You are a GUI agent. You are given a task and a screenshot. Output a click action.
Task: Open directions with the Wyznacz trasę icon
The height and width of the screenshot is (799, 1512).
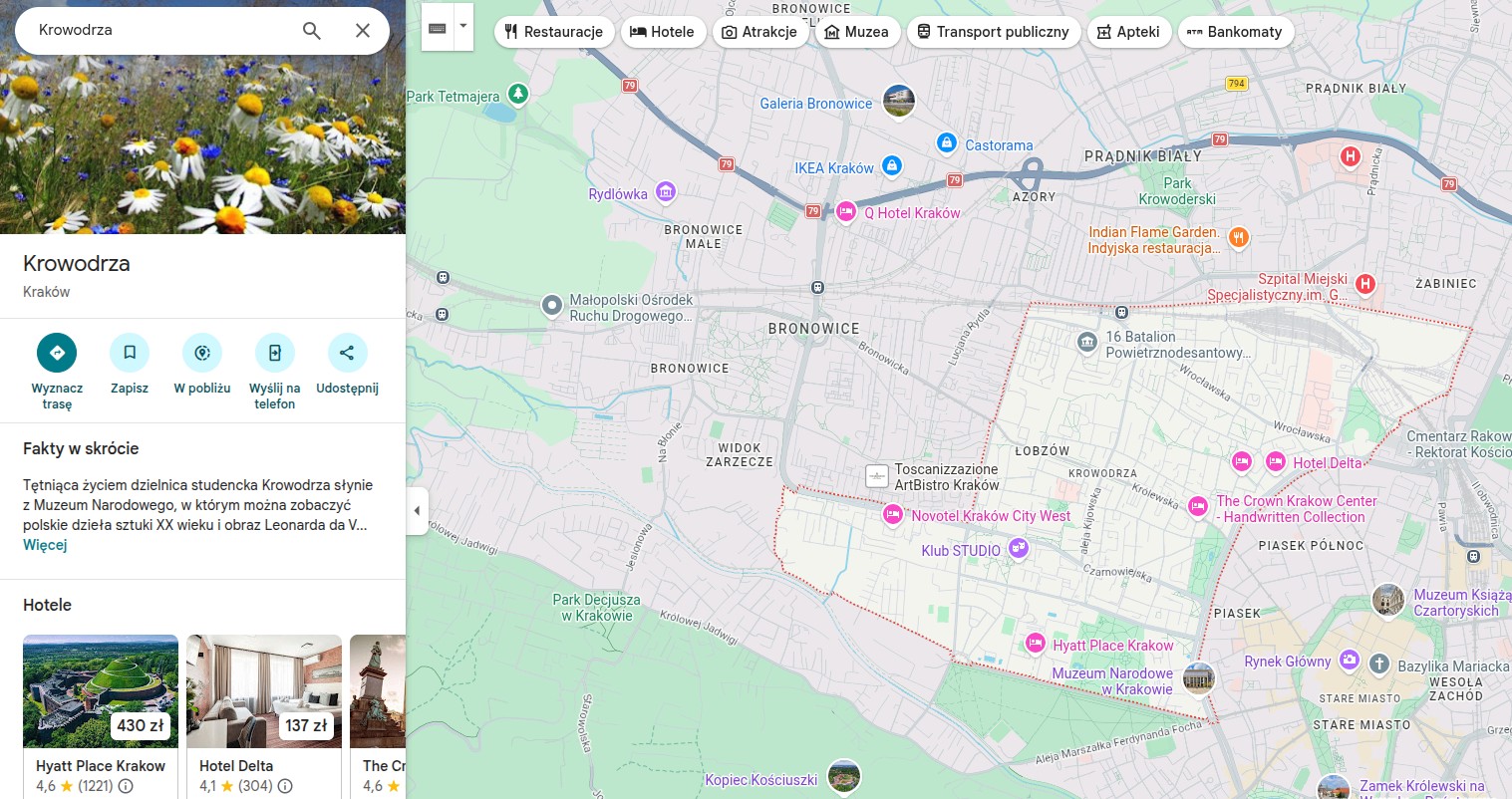tap(57, 353)
